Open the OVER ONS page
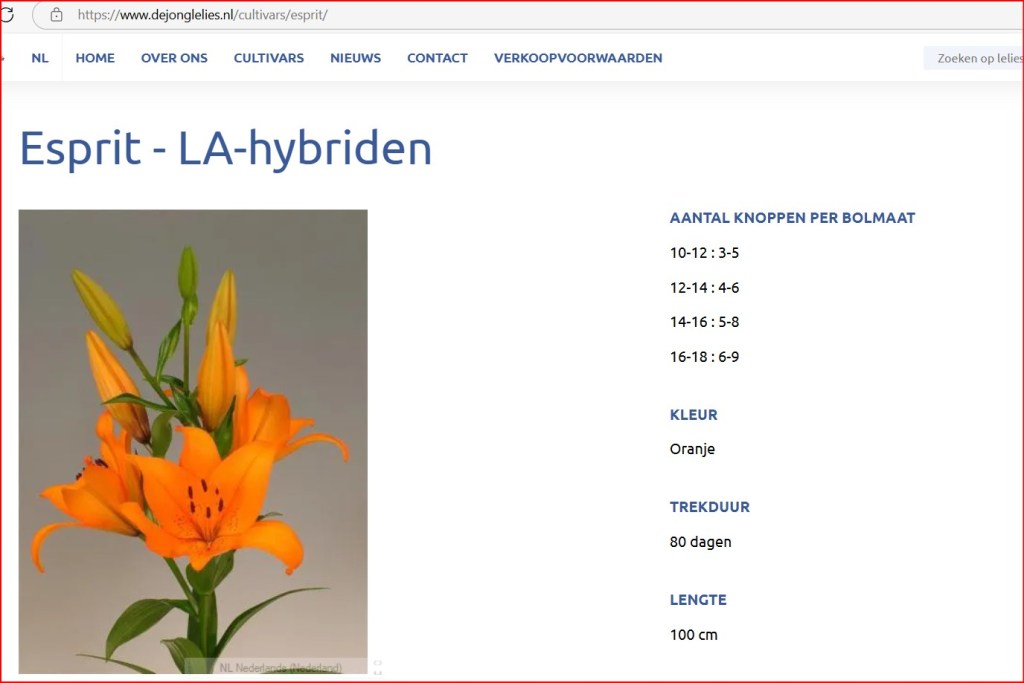 [174, 58]
